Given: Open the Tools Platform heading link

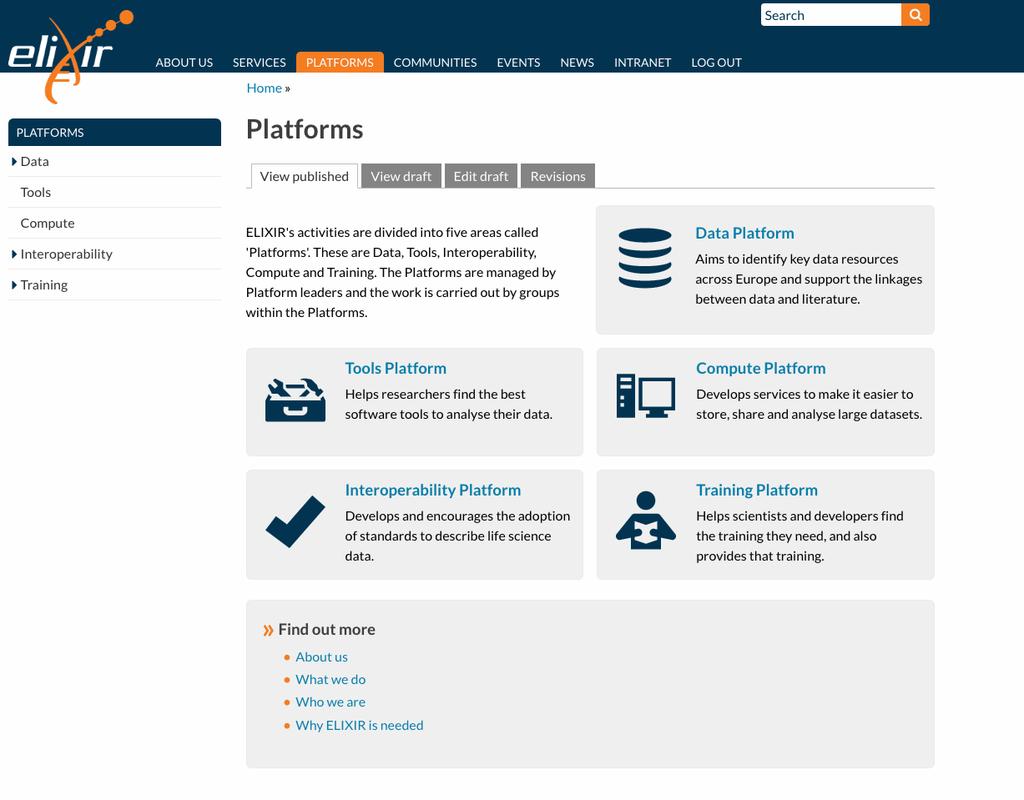Looking at the screenshot, I should (396, 368).
